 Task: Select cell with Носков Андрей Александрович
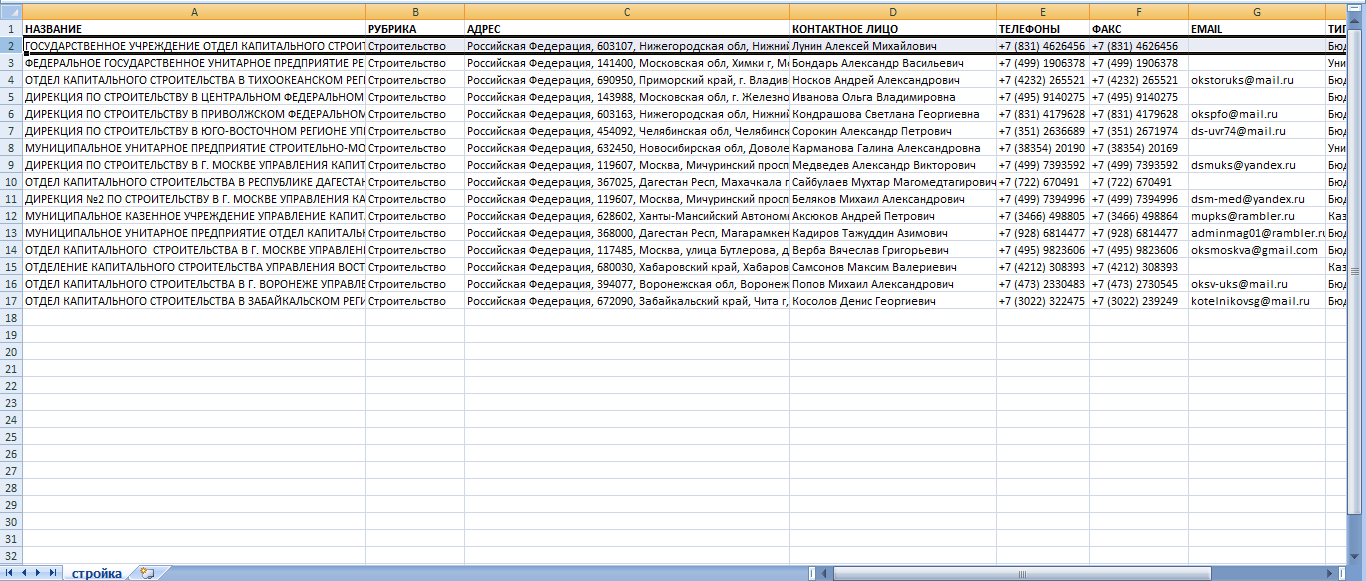click(x=893, y=80)
